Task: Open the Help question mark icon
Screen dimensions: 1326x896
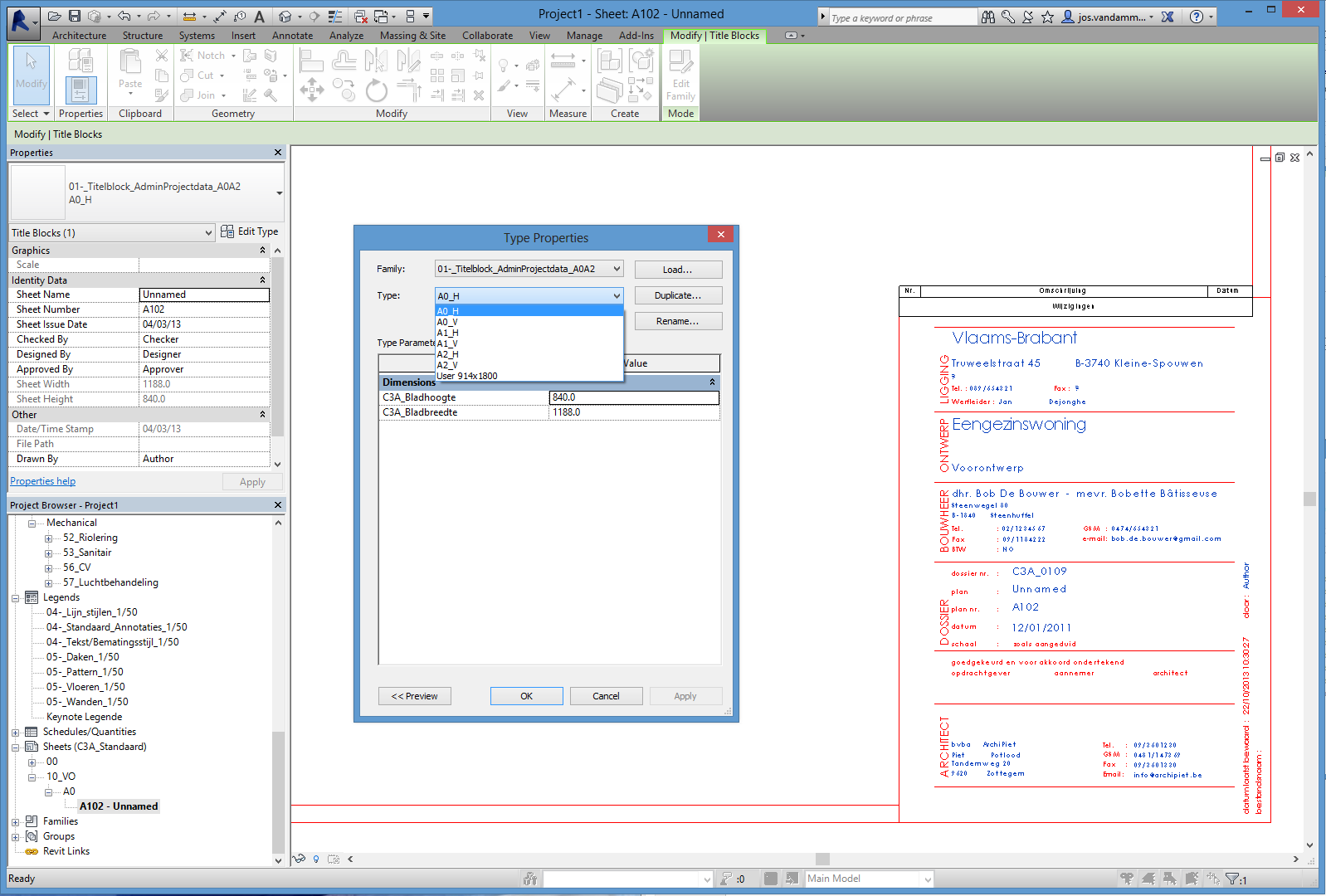Action: (x=1196, y=17)
